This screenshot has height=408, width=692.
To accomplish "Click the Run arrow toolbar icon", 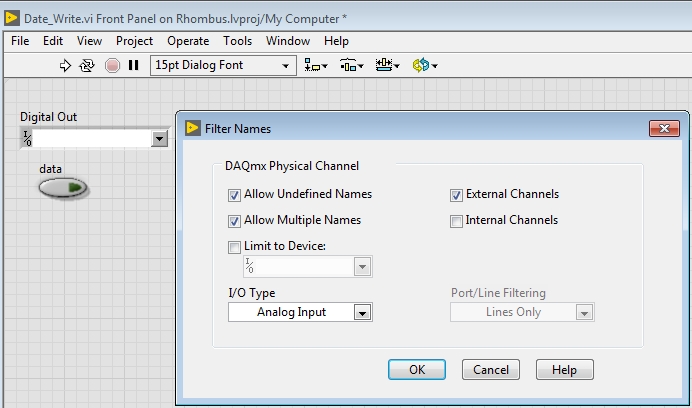I will click(65, 65).
